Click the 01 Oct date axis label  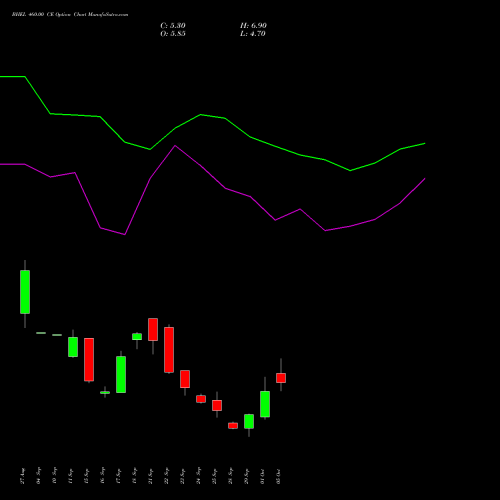(x=263, y=477)
